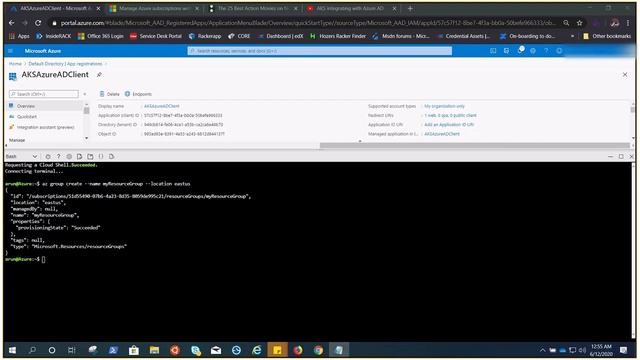
Task: Switch to Manage Azure subscriptions tab
Action: pos(153,9)
